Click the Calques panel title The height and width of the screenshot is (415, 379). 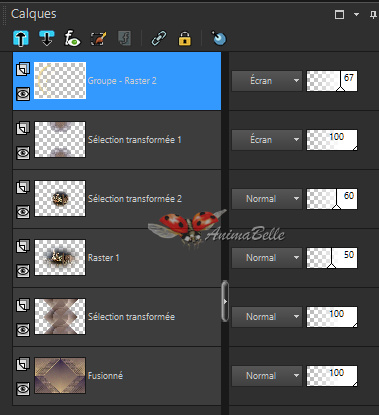tap(34, 14)
